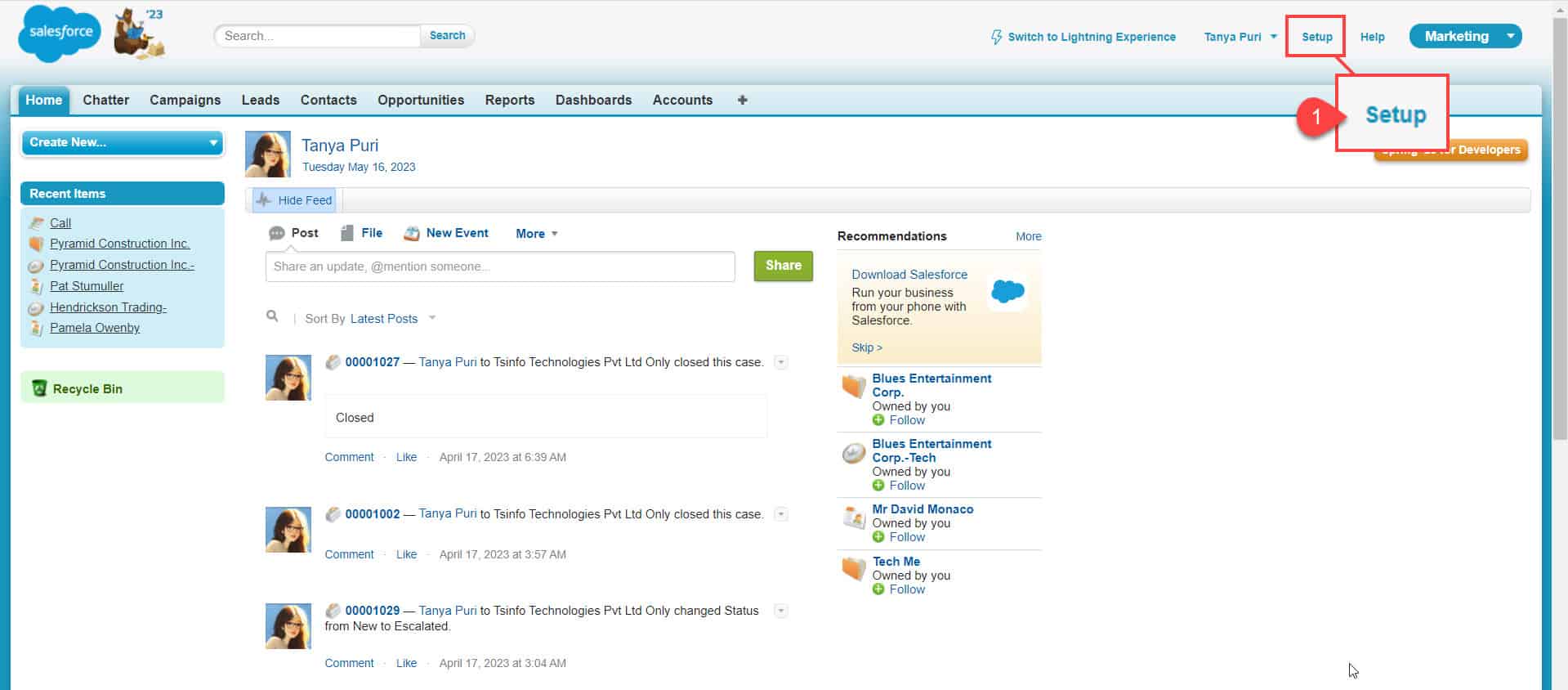Open the Create New... dropdown
The height and width of the screenshot is (690, 1568).
123,142
